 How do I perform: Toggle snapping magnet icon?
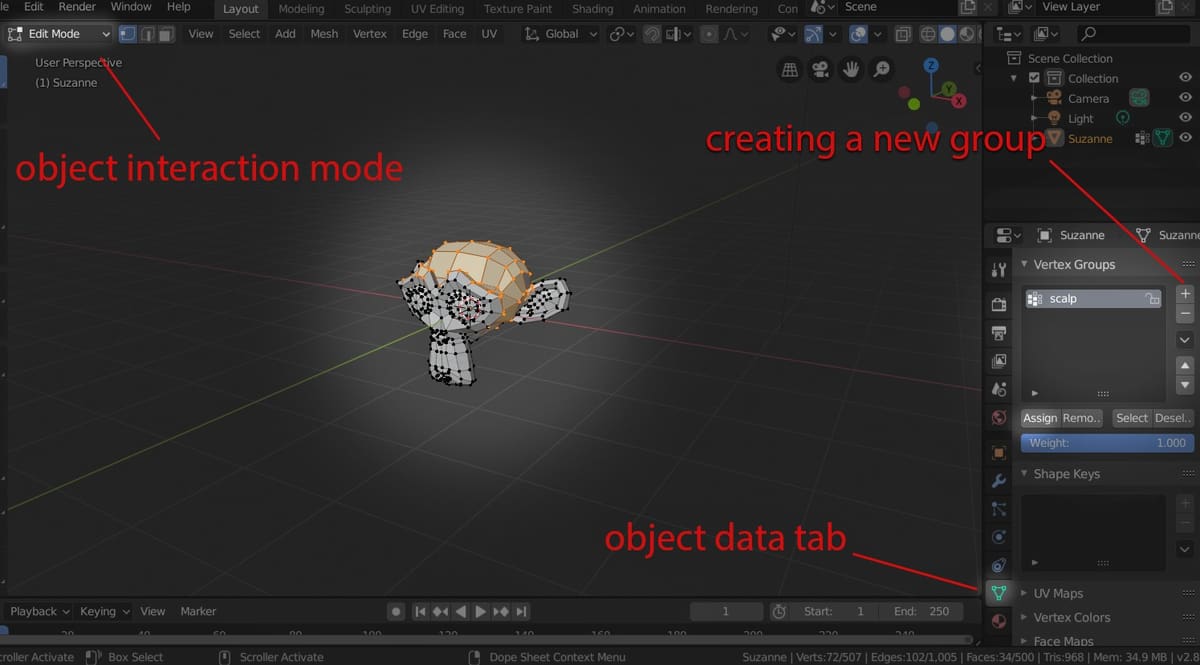[652, 33]
